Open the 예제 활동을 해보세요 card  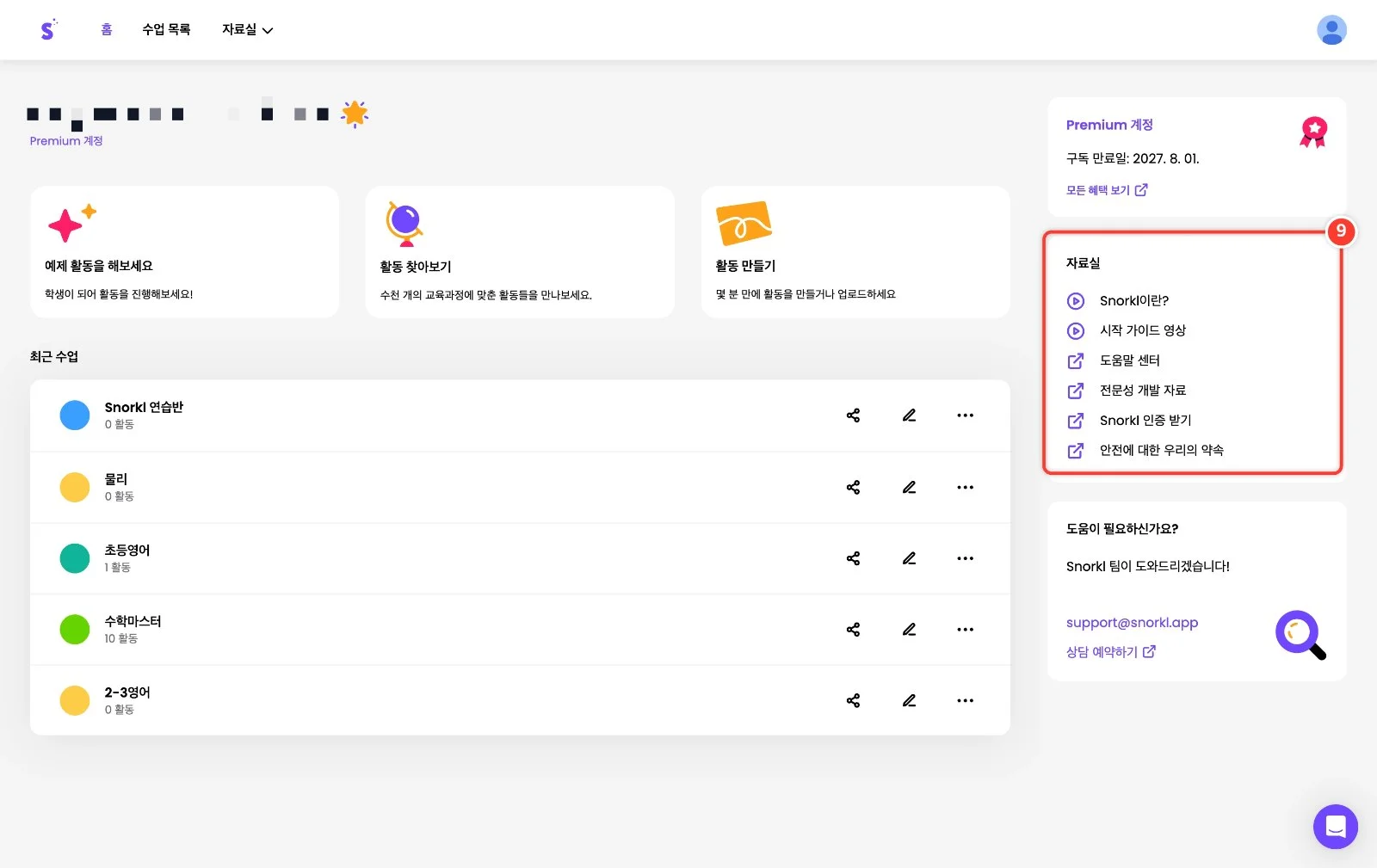pos(184,252)
